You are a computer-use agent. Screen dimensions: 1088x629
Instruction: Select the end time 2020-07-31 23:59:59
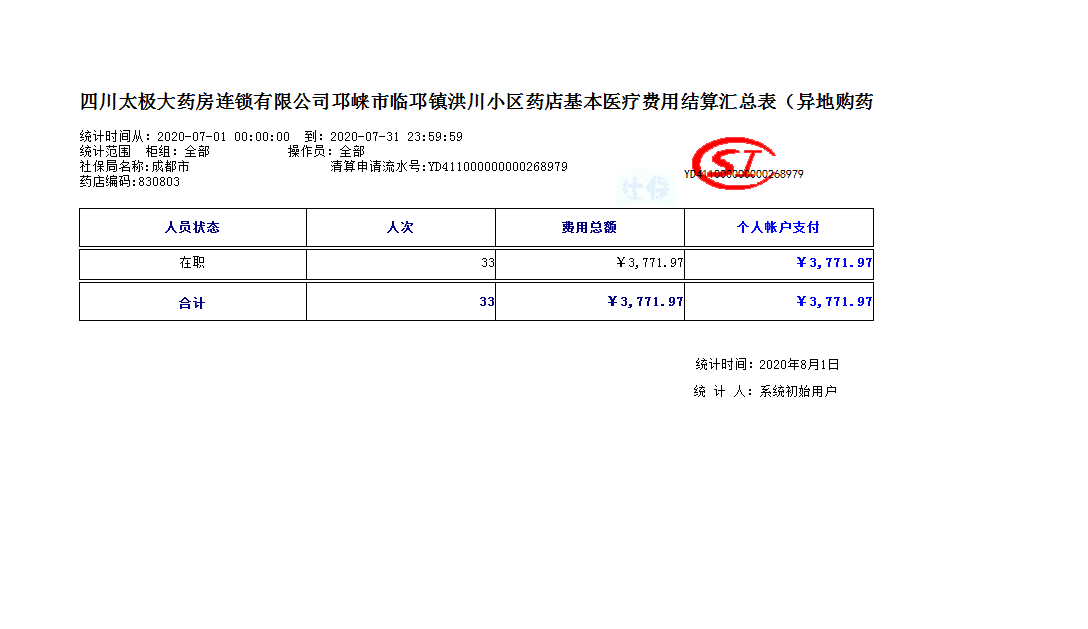[396, 137]
